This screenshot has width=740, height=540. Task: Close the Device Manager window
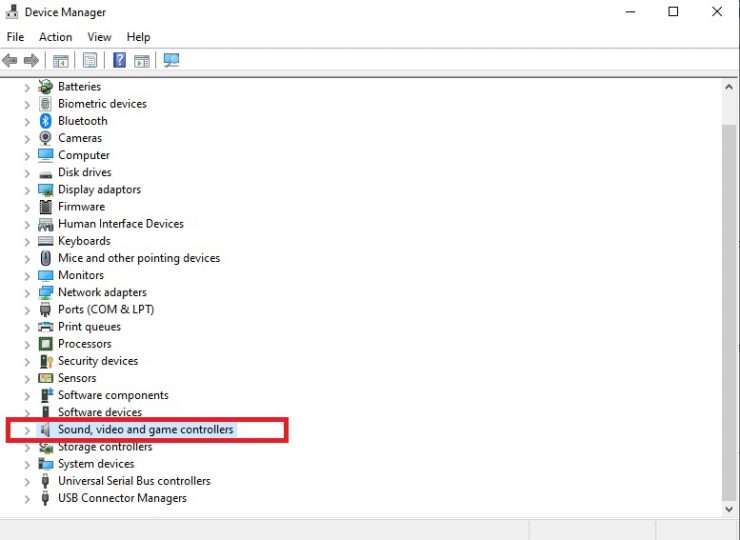pyautogui.click(x=717, y=11)
